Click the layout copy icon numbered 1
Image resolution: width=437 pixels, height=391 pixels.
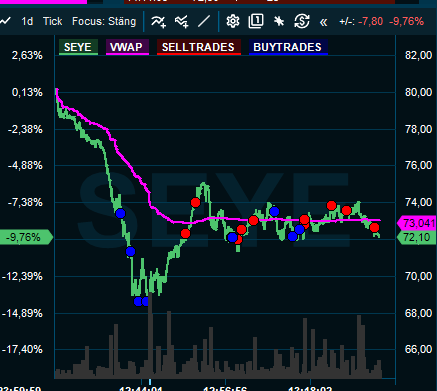coord(256,21)
